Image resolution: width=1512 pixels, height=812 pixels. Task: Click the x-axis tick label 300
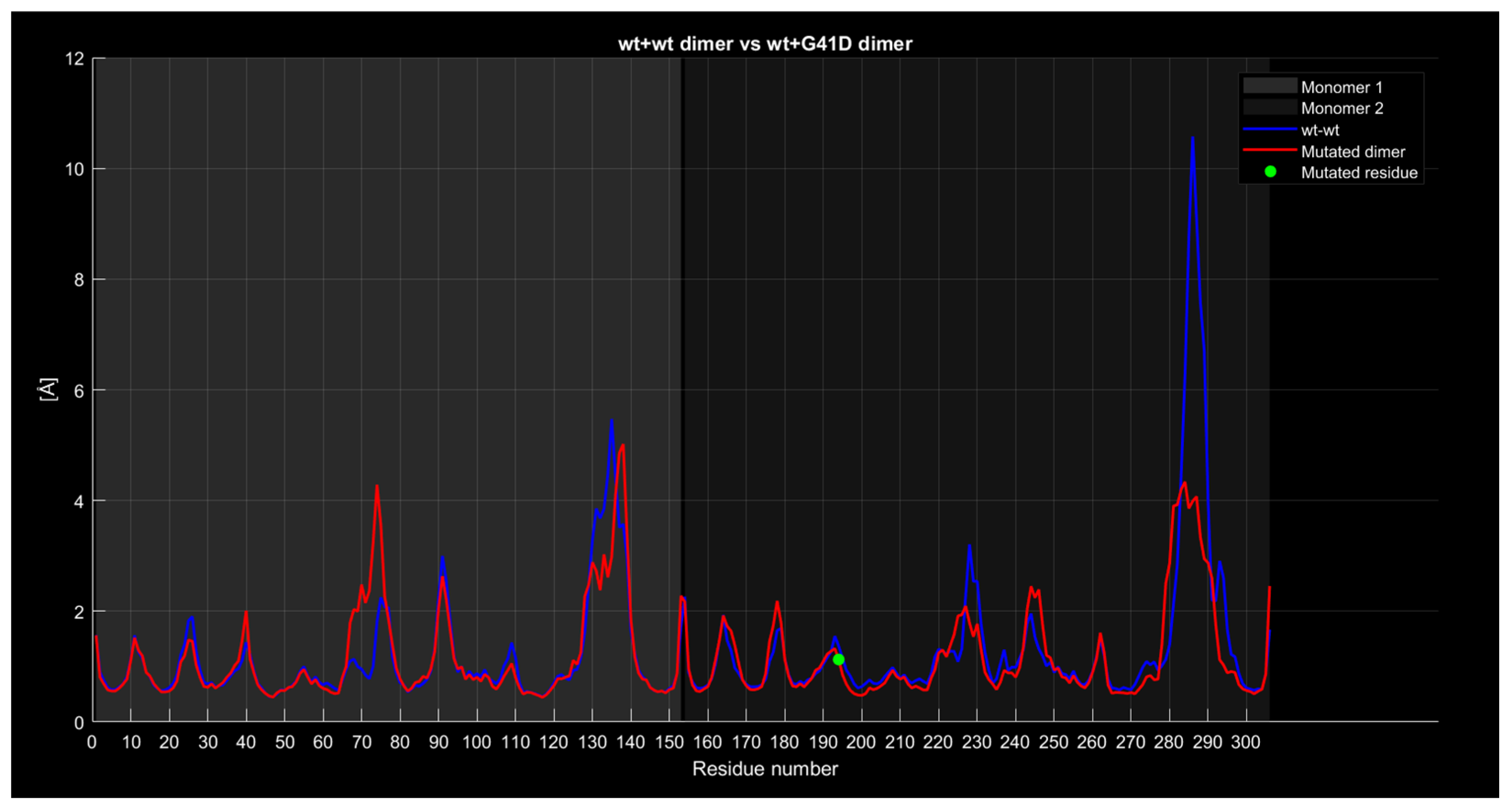[1246, 742]
